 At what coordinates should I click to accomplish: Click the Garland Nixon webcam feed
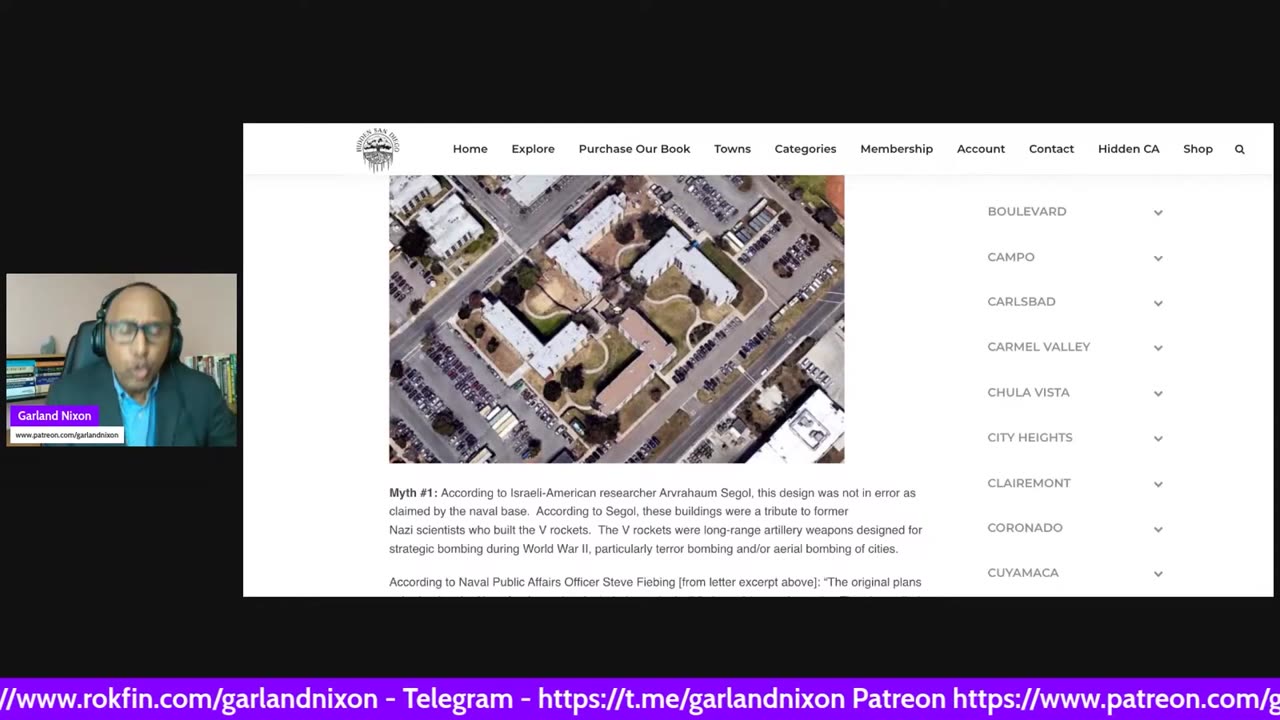[122, 359]
